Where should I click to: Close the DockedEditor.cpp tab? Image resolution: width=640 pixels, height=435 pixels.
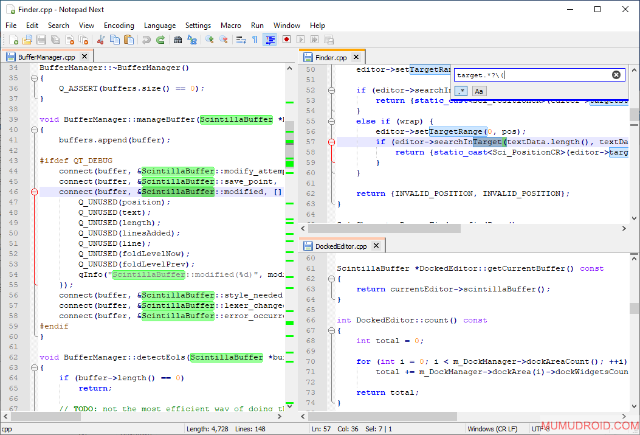(376, 246)
